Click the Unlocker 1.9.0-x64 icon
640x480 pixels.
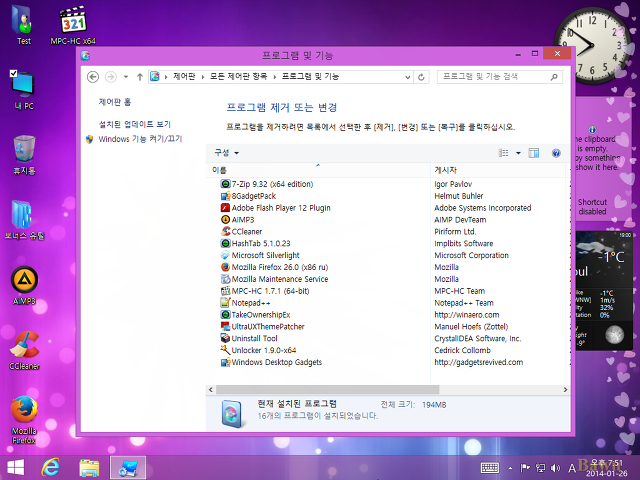(x=225, y=350)
